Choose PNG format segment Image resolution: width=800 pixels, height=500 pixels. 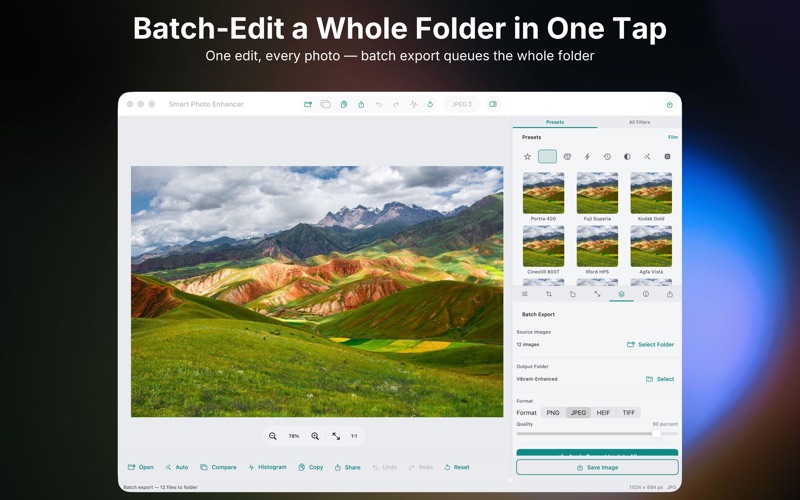point(553,413)
